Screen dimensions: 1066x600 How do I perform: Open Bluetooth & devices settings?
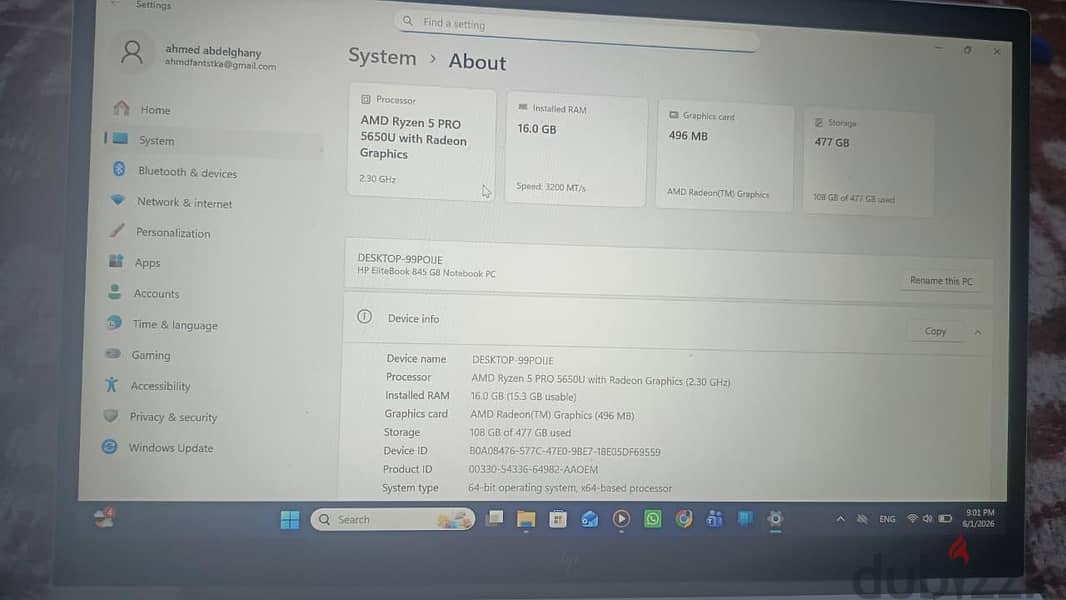pyautogui.click(x=187, y=172)
